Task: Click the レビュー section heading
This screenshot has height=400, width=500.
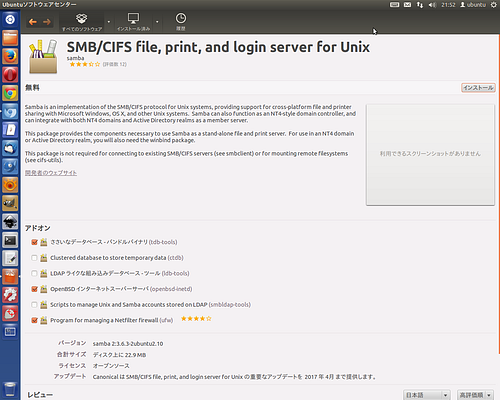Action: [x=40, y=395]
